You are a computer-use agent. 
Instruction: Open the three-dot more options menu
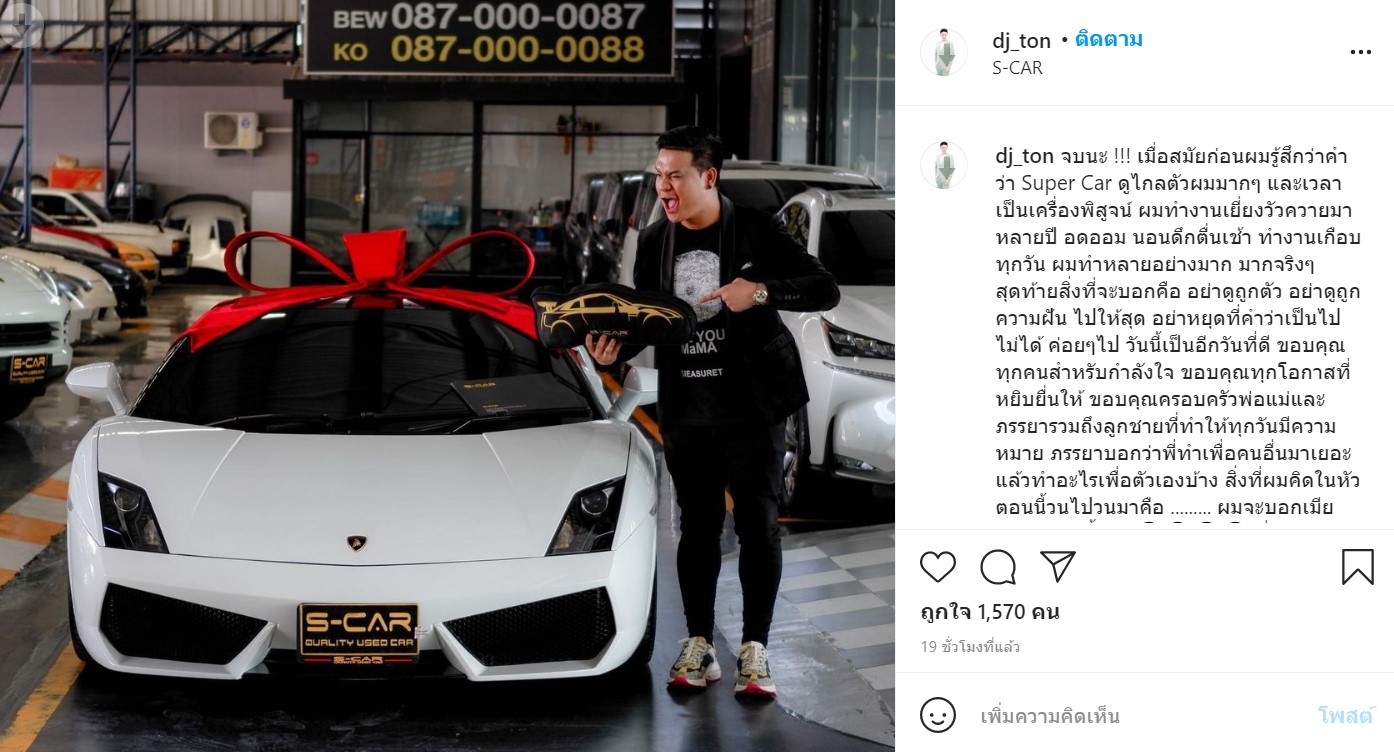pyautogui.click(x=1360, y=53)
